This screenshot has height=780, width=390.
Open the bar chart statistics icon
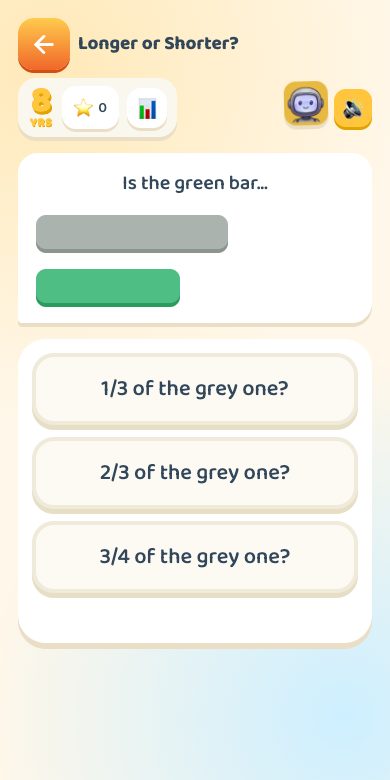point(147,108)
